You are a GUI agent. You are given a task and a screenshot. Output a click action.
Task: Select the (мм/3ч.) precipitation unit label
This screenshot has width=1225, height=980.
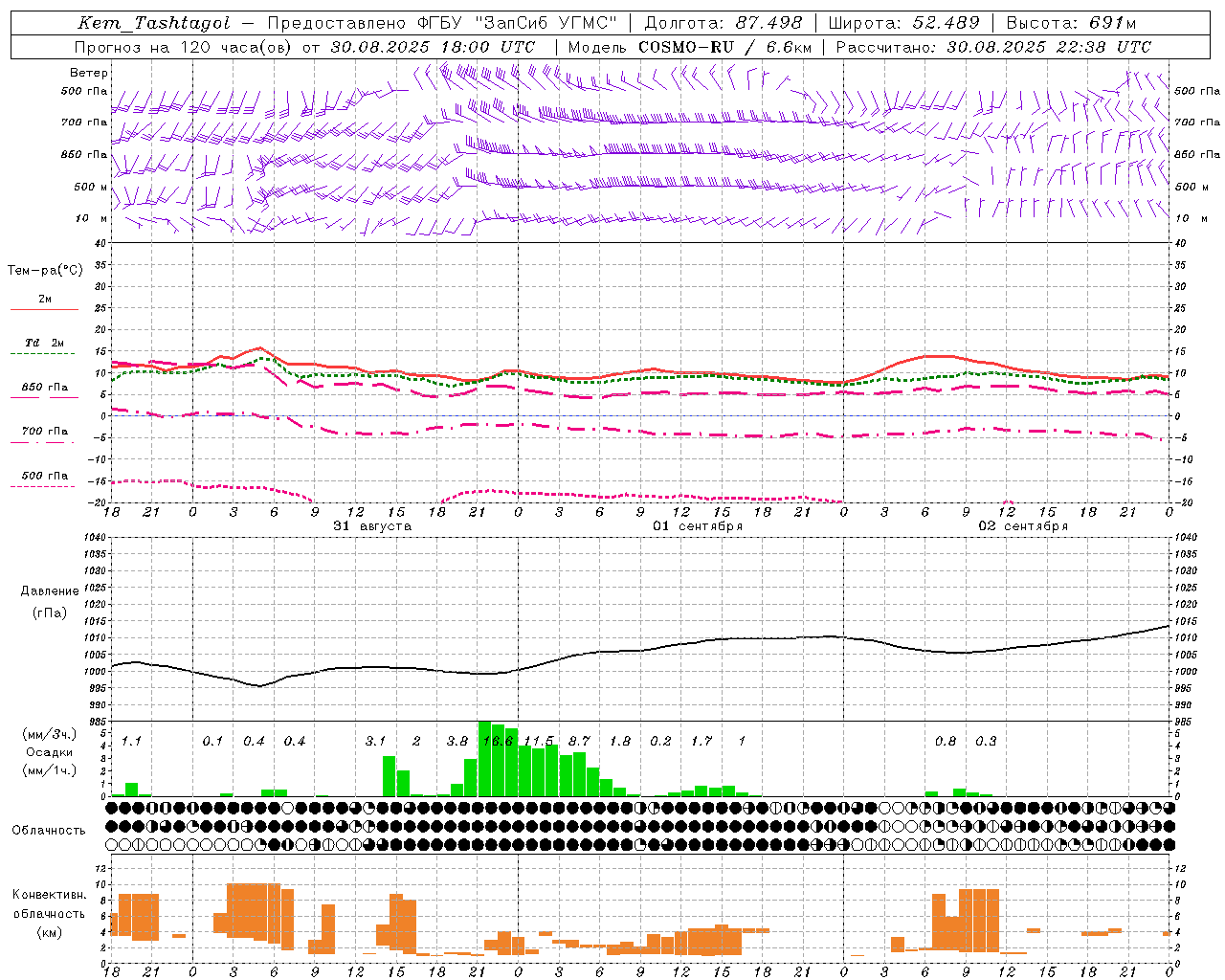(50, 734)
